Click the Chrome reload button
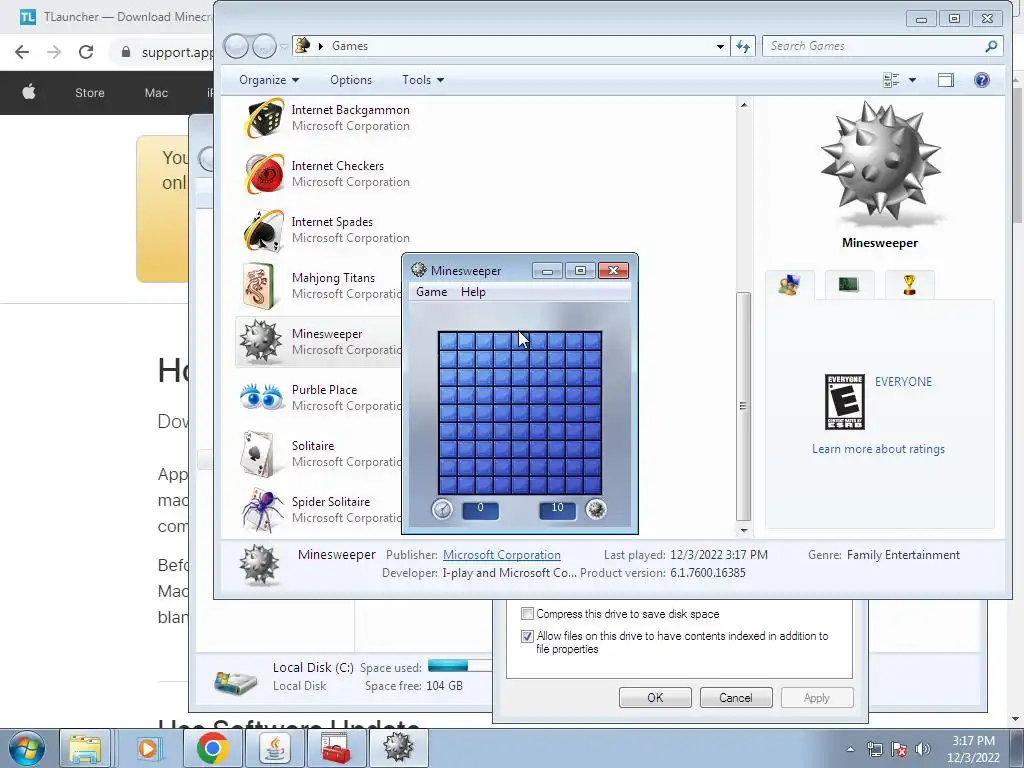Image resolution: width=1024 pixels, height=768 pixels. tap(86, 52)
